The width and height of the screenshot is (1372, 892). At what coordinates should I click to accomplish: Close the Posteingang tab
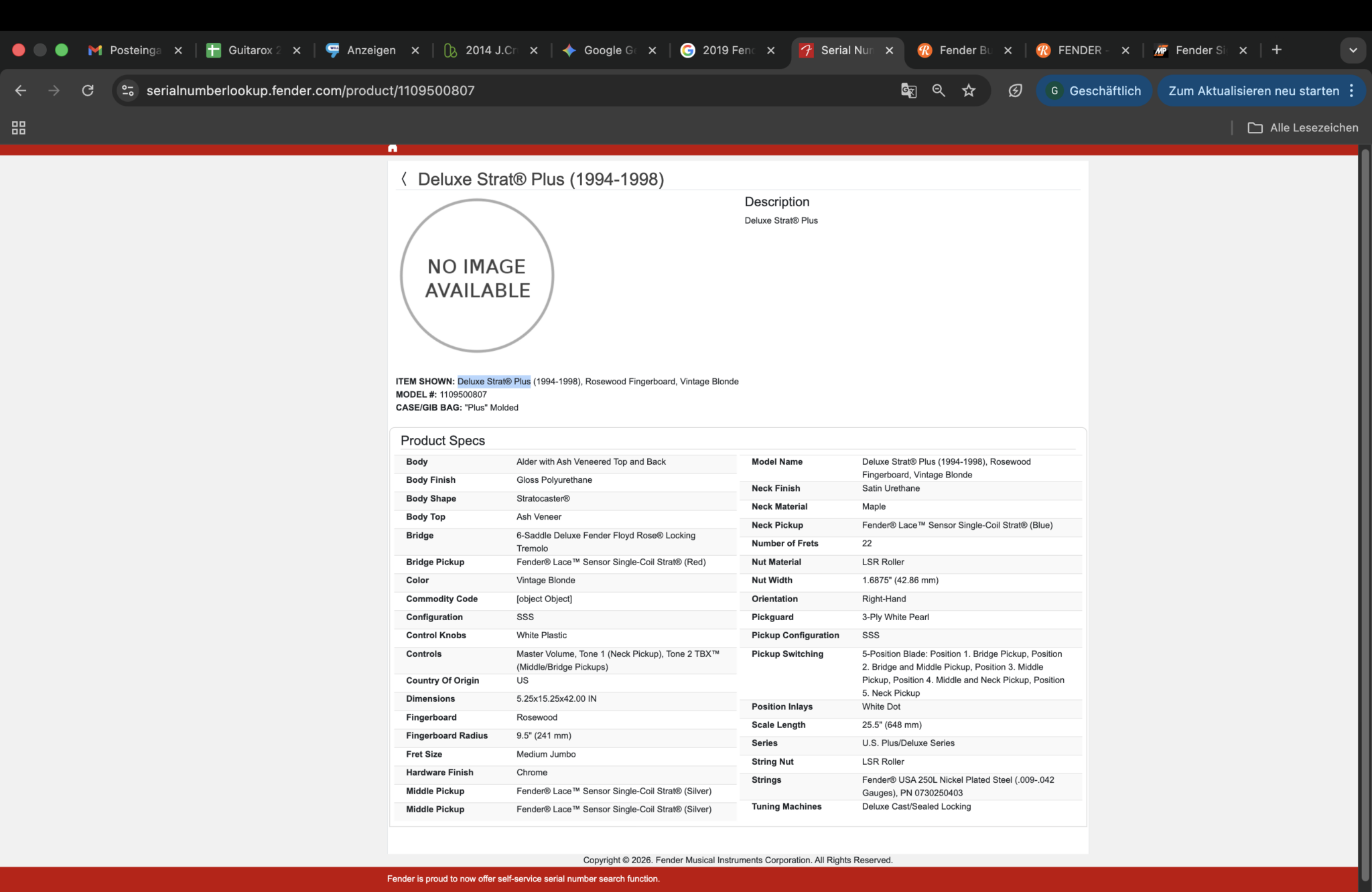[x=178, y=50]
